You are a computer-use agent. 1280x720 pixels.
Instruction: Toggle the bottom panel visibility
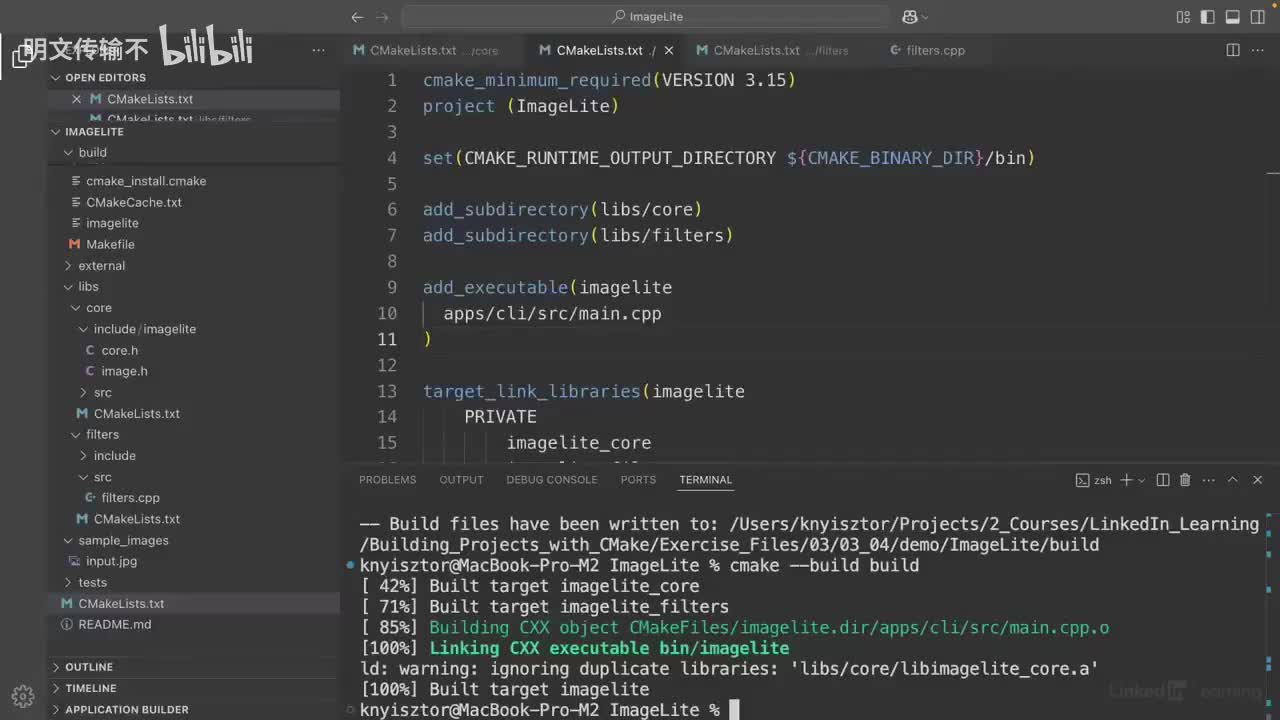pos(1233,17)
